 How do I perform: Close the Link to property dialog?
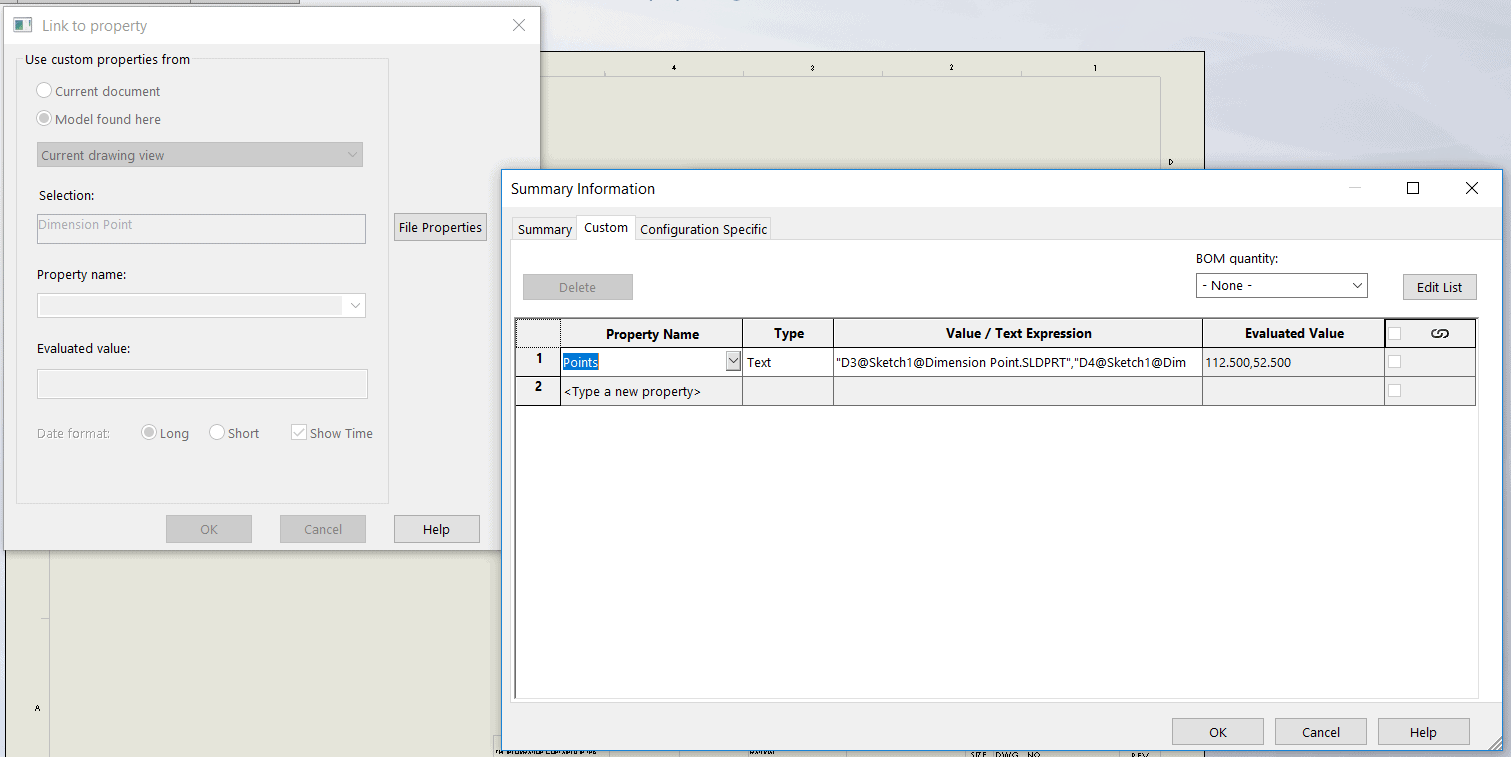tap(518, 25)
